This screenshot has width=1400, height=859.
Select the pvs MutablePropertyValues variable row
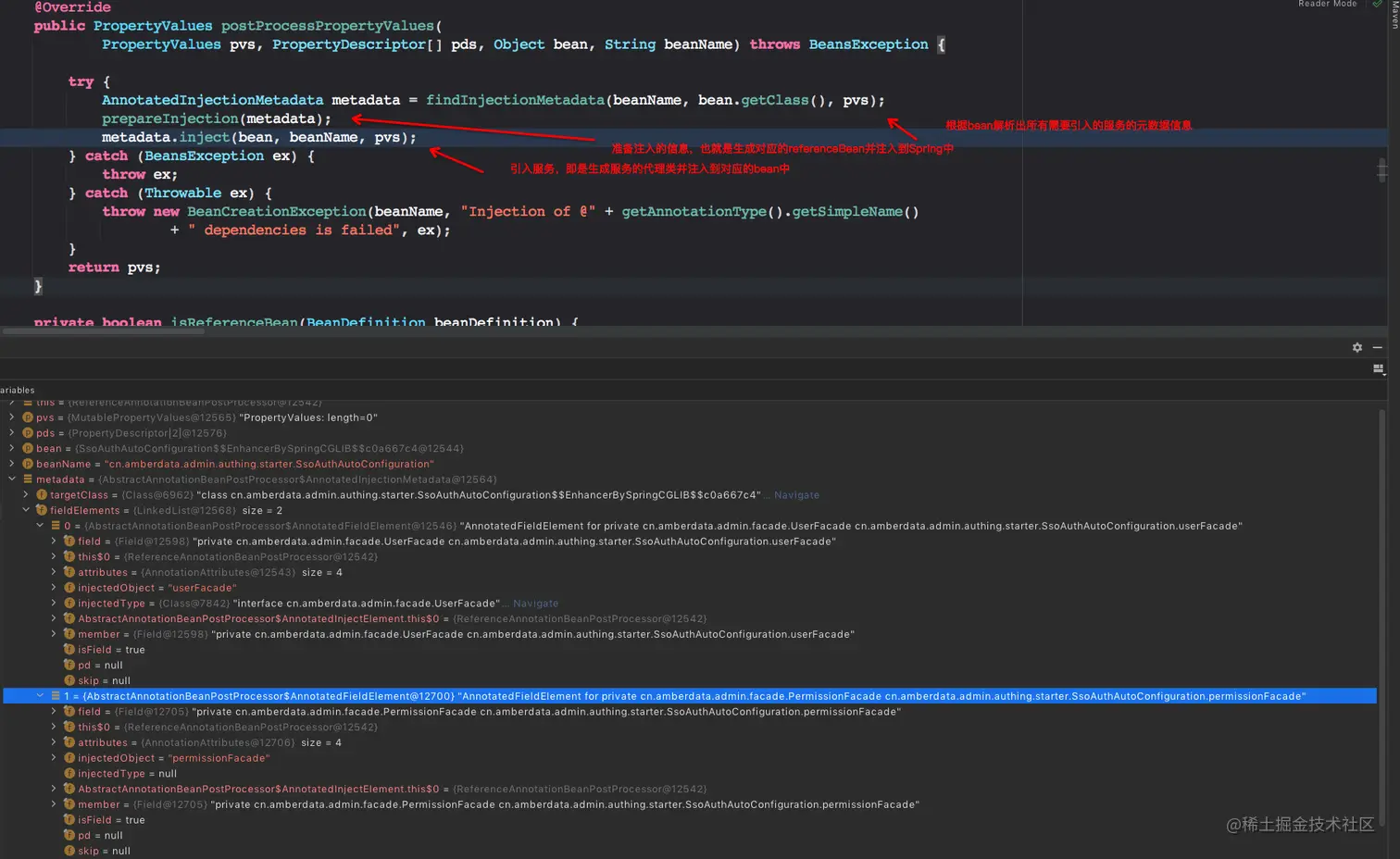point(690,417)
